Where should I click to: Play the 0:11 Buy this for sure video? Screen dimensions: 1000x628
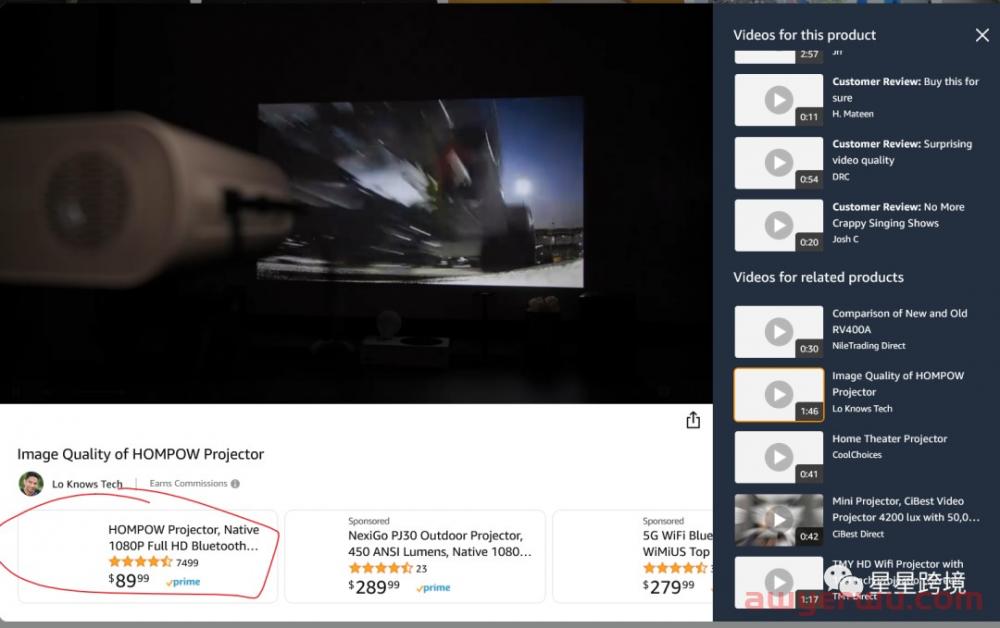tap(779, 99)
